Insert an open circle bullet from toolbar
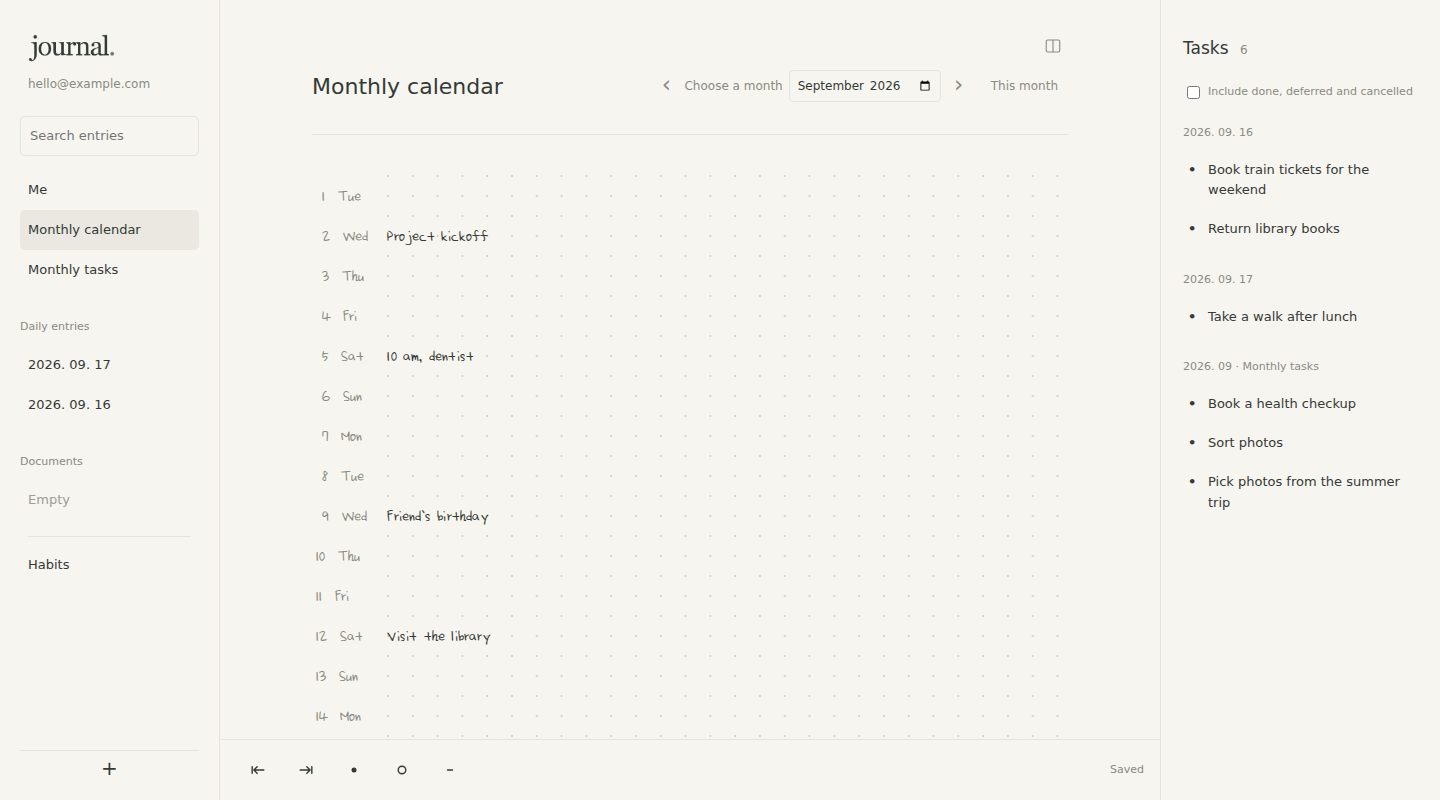The width and height of the screenshot is (1440, 800). (x=402, y=770)
